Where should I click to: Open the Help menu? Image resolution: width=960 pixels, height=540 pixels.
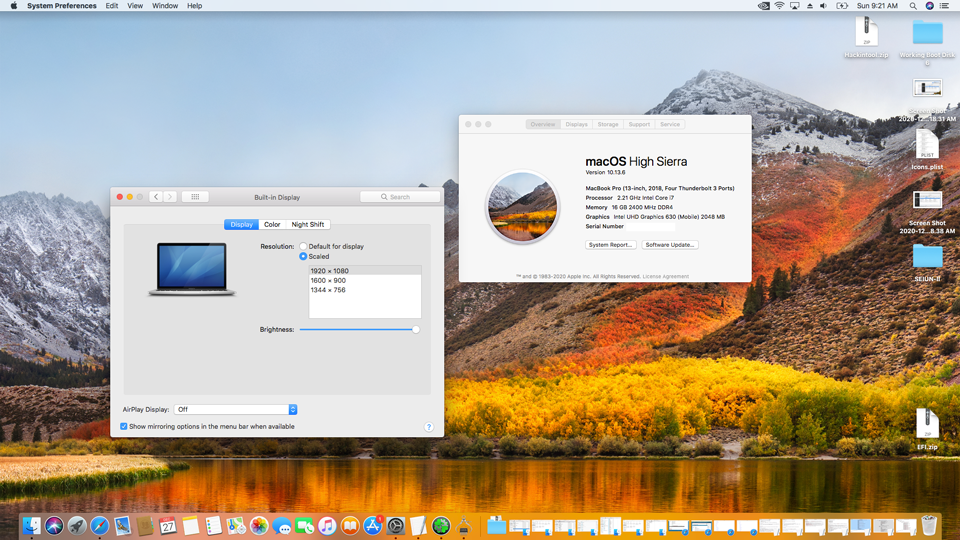[195, 6]
